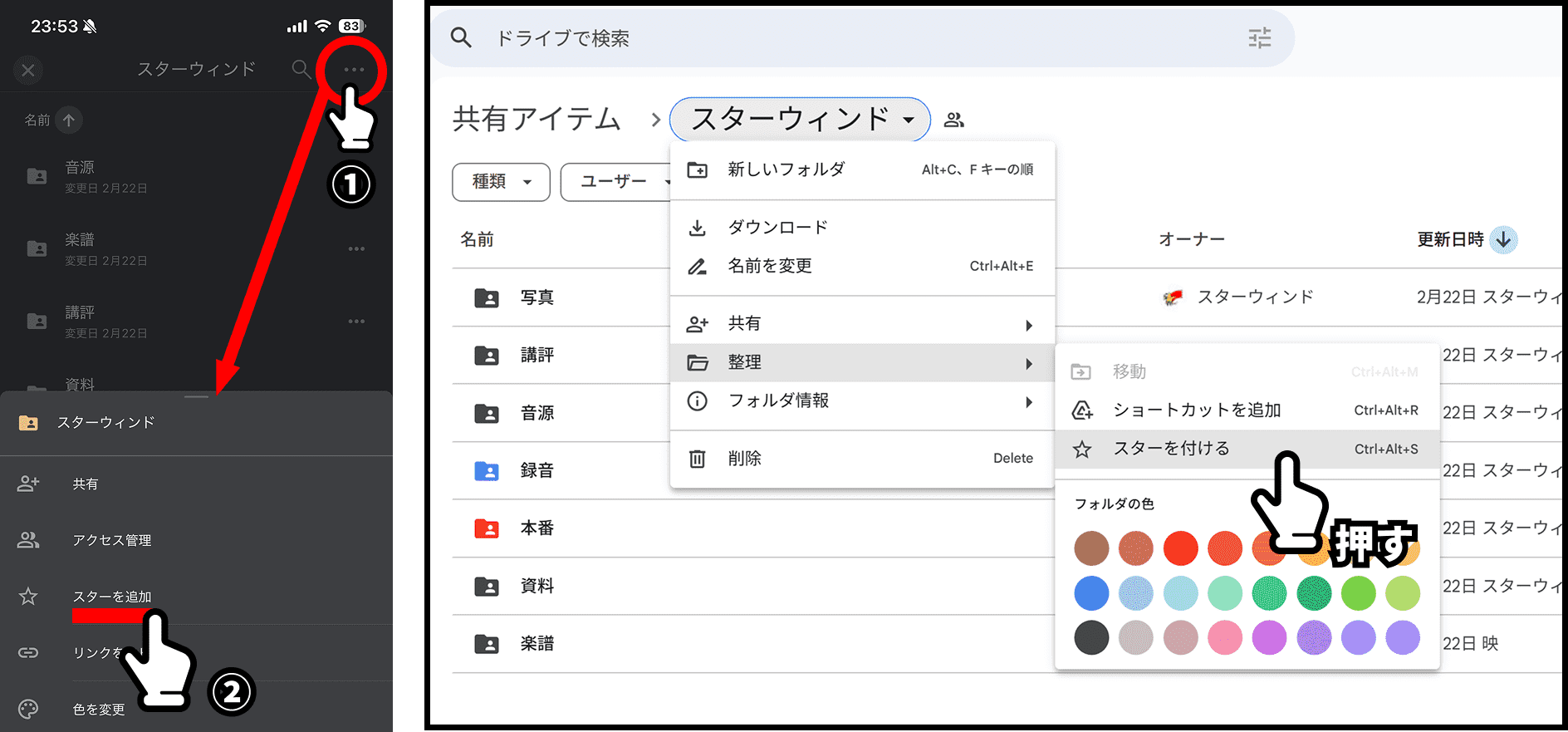
Task: Select 名前を変更 from the menu
Action: point(770,266)
